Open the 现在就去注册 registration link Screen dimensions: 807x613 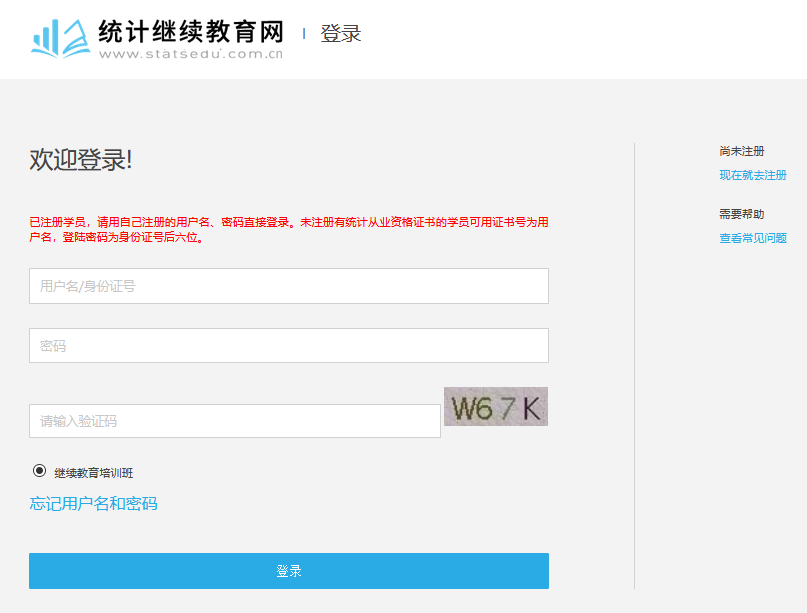click(752, 176)
